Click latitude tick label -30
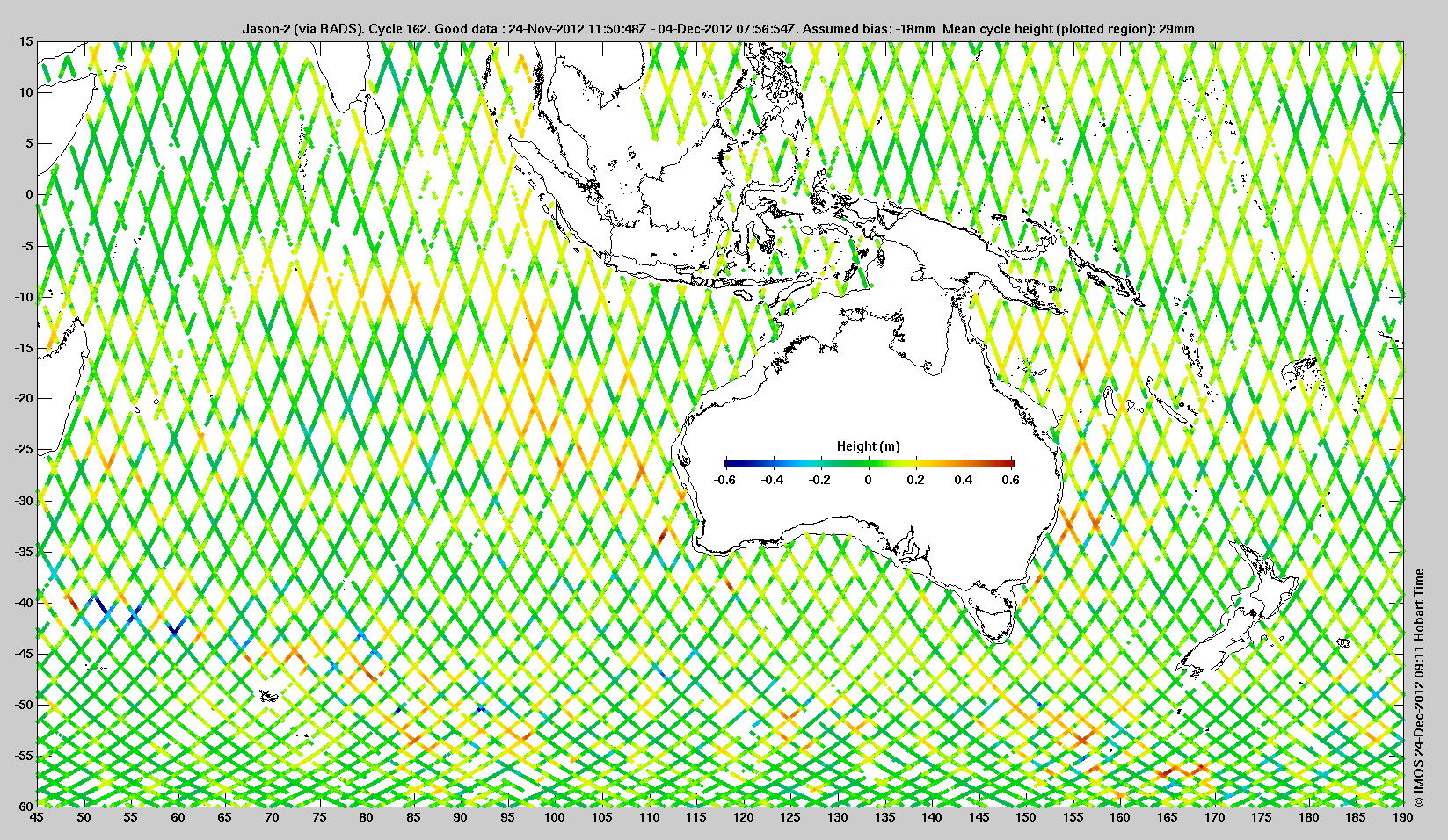Viewport: 1448px width, 840px height. [24, 500]
